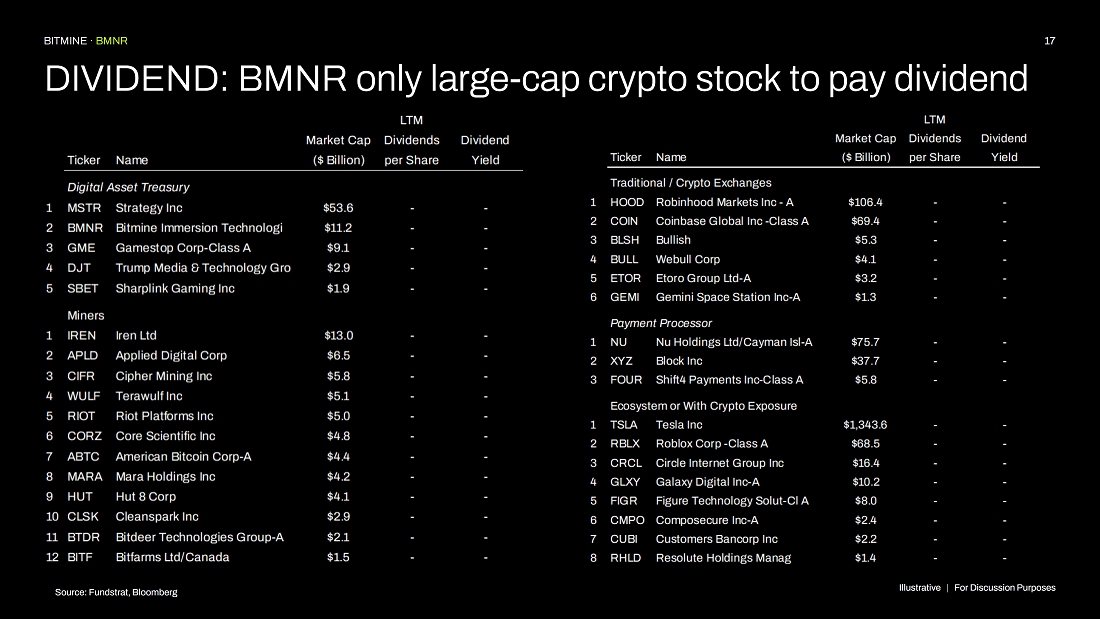
Task: Click the For Discussion Purposes footer text
Action: click(1004, 588)
